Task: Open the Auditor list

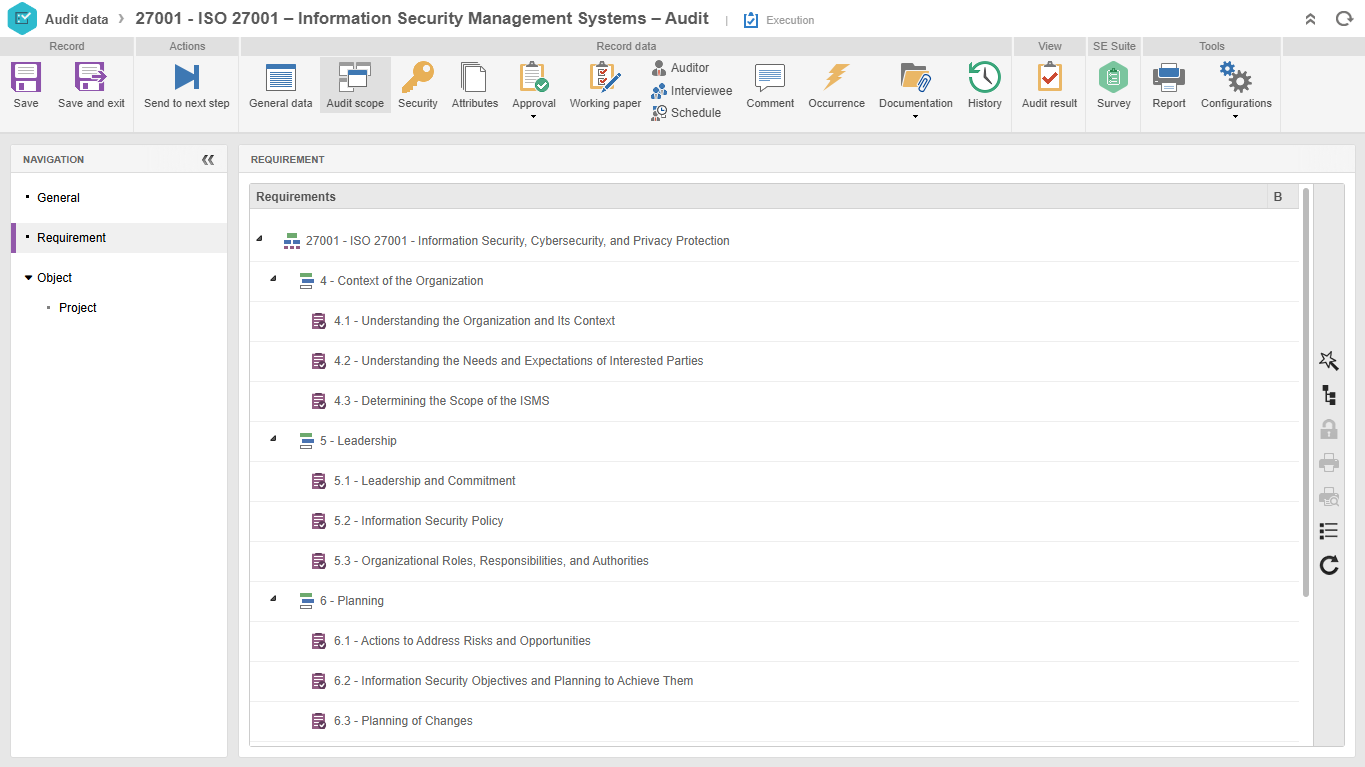Action: pos(680,68)
